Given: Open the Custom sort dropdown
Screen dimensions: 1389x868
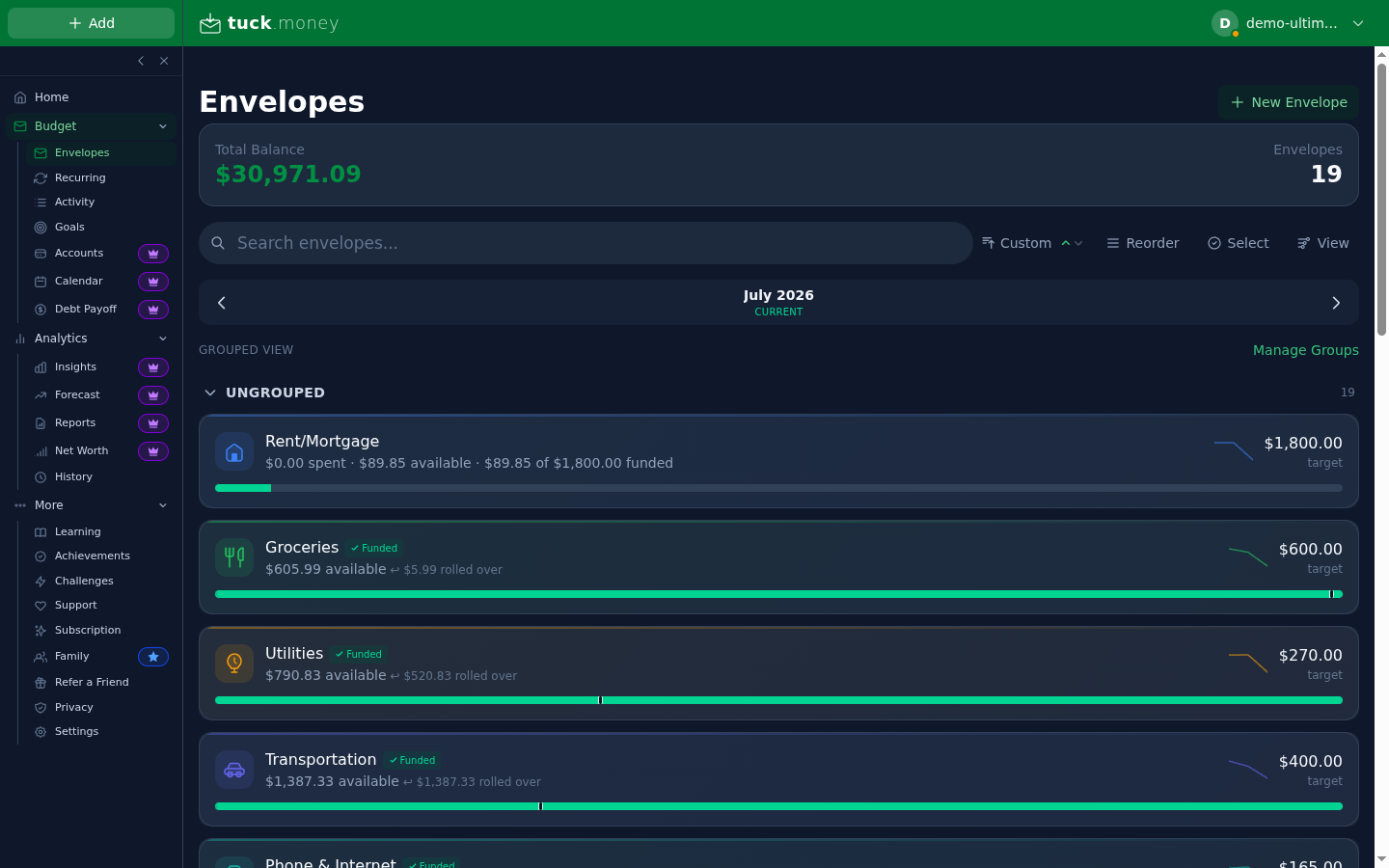Looking at the screenshot, I should (1031, 243).
